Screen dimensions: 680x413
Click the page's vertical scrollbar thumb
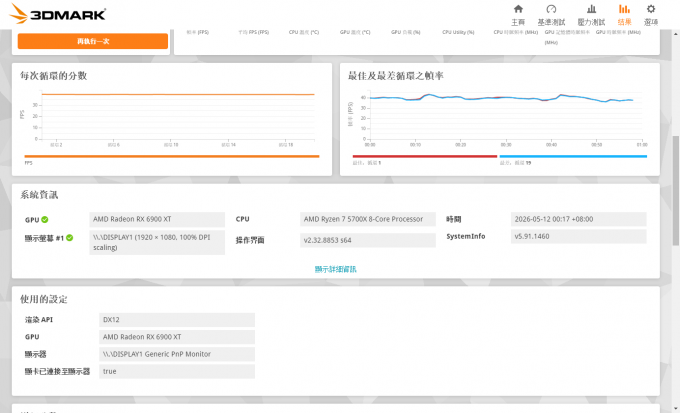[x=676, y=191]
